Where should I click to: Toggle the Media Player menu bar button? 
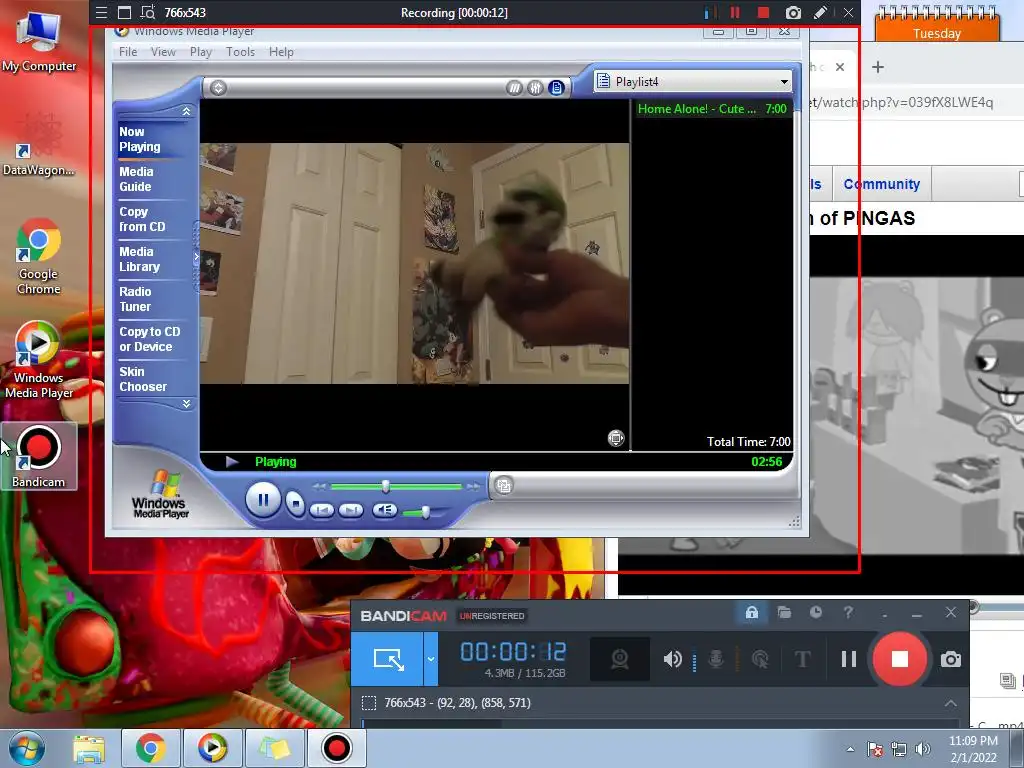(219, 88)
